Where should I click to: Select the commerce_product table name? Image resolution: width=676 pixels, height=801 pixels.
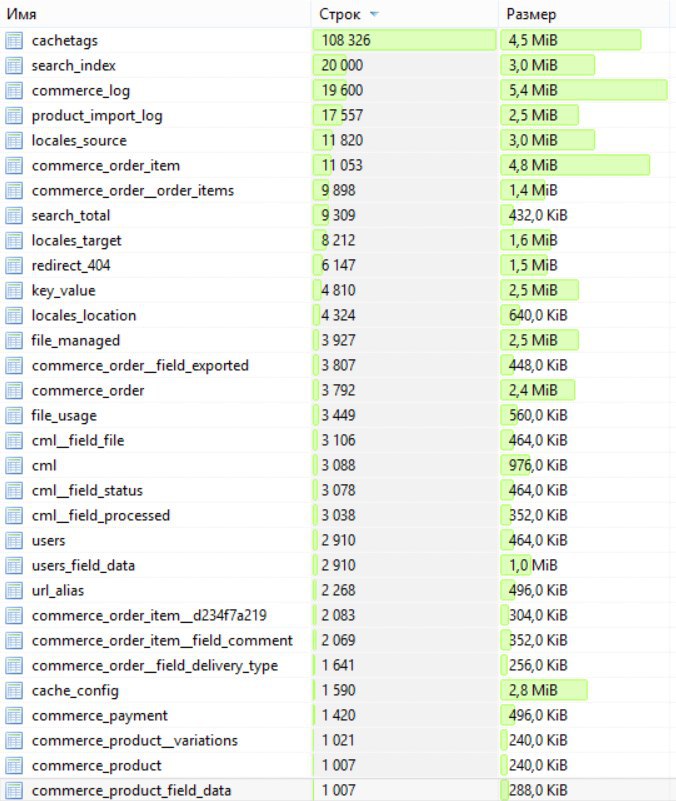click(x=97, y=766)
